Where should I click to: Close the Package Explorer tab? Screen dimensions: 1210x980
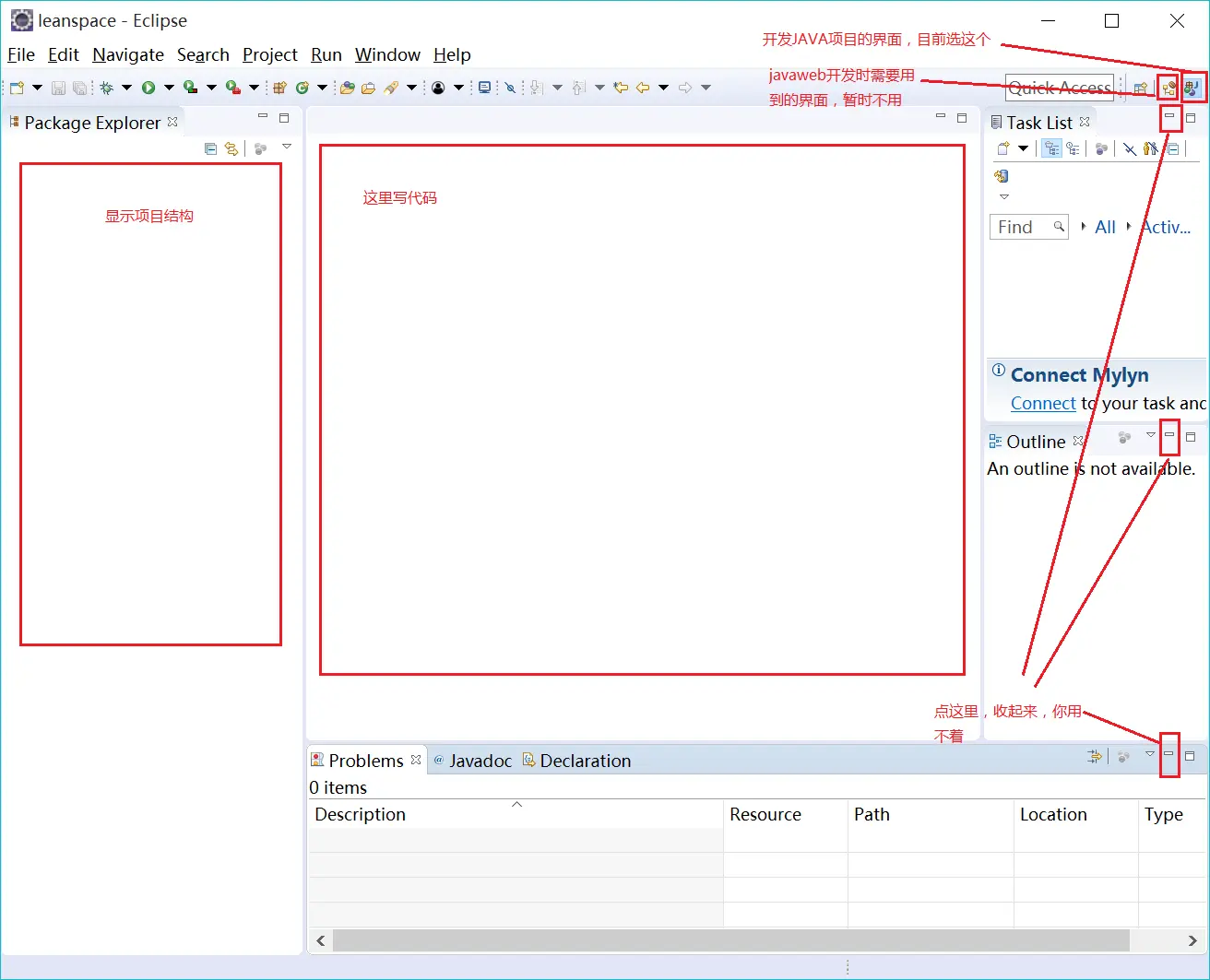(172, 122)
